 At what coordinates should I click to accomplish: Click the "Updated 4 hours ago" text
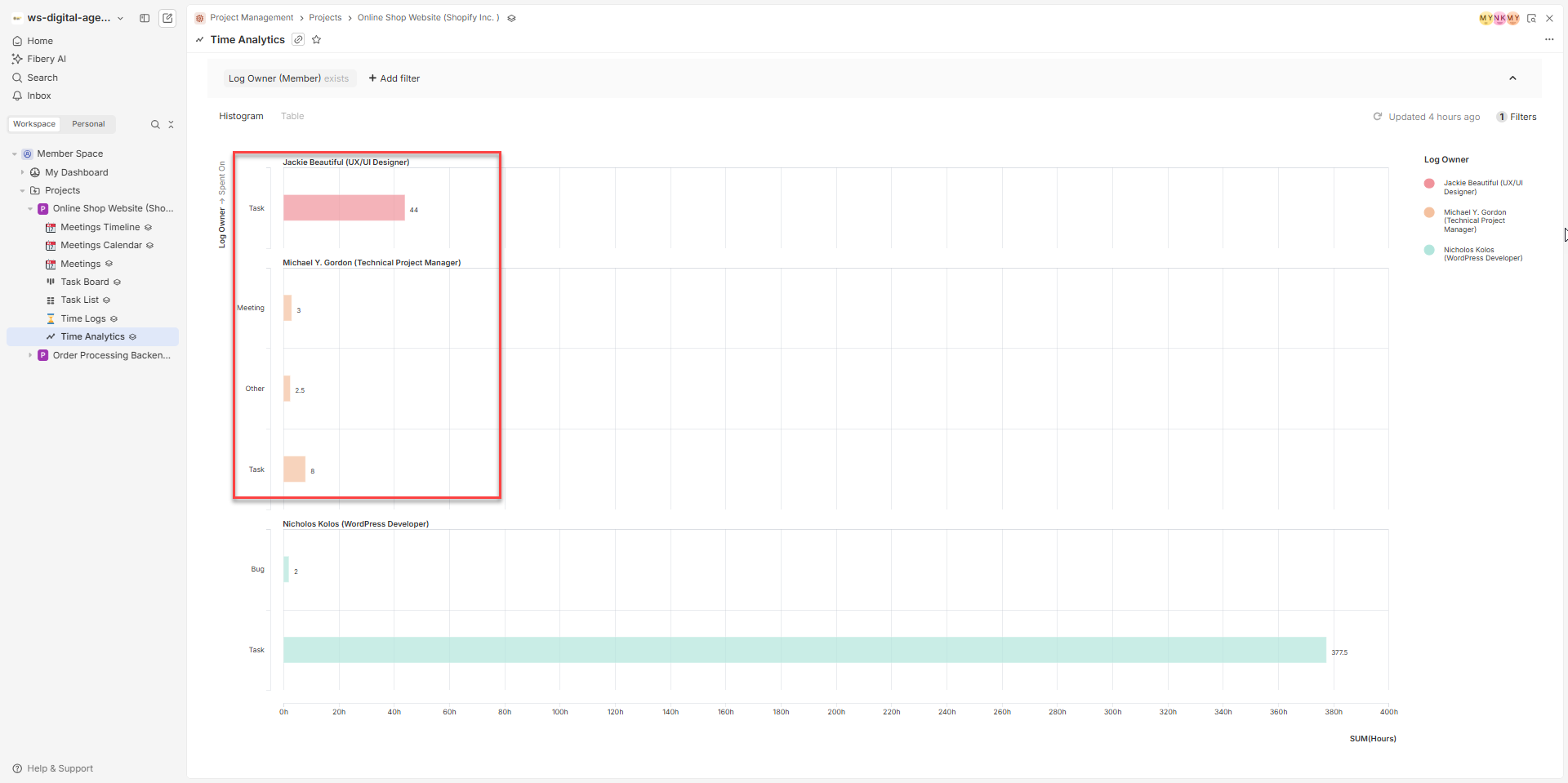click(1434, 117)
